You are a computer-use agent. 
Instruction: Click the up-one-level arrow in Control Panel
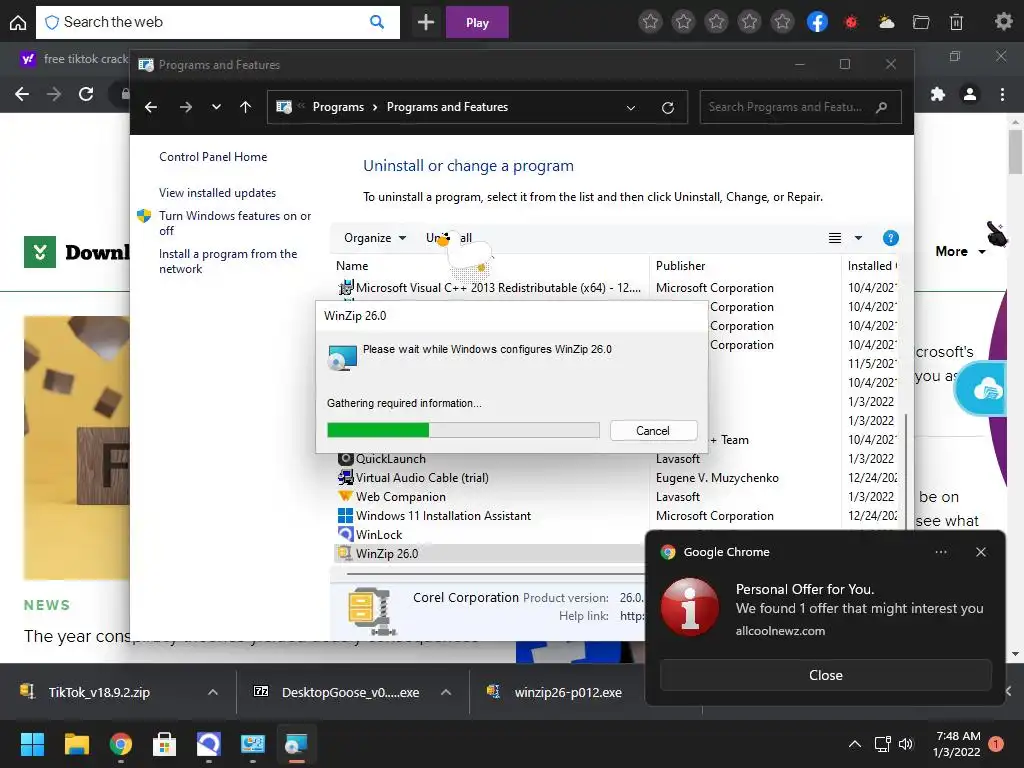[246, 107]
